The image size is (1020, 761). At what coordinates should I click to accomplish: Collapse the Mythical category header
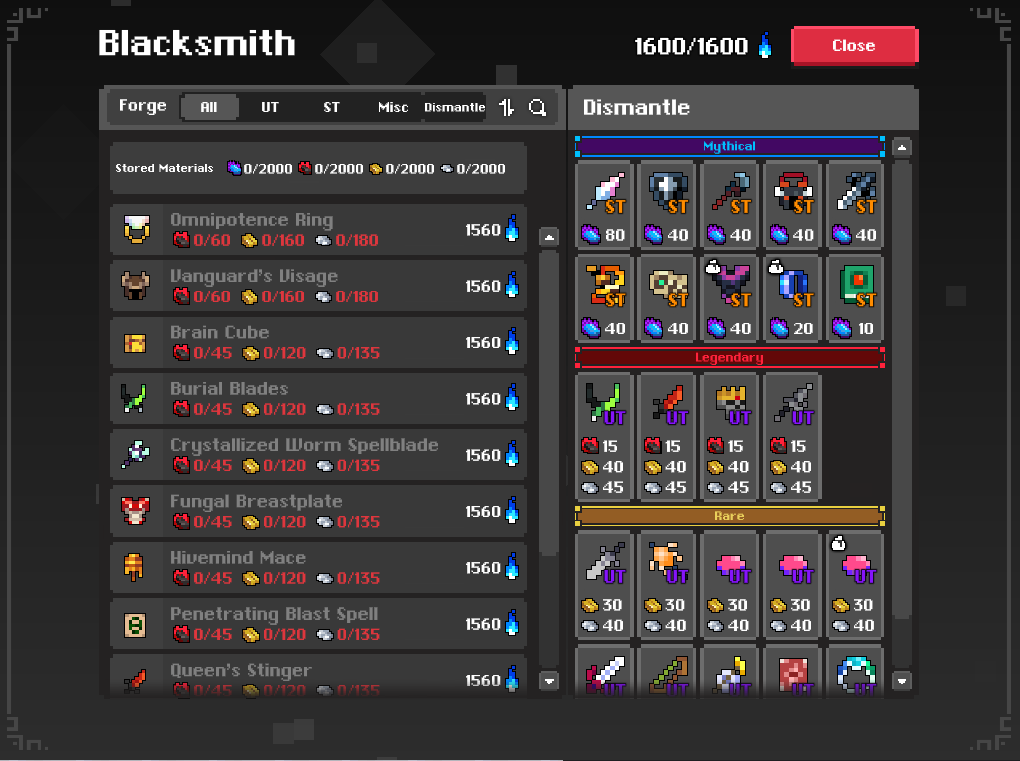(729, 146)
